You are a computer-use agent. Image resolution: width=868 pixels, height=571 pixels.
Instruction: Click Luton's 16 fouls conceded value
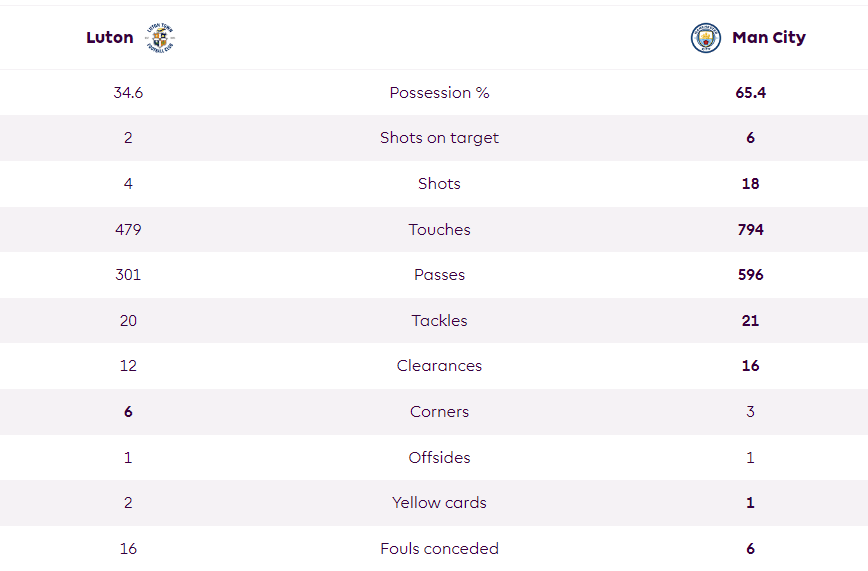128,549
